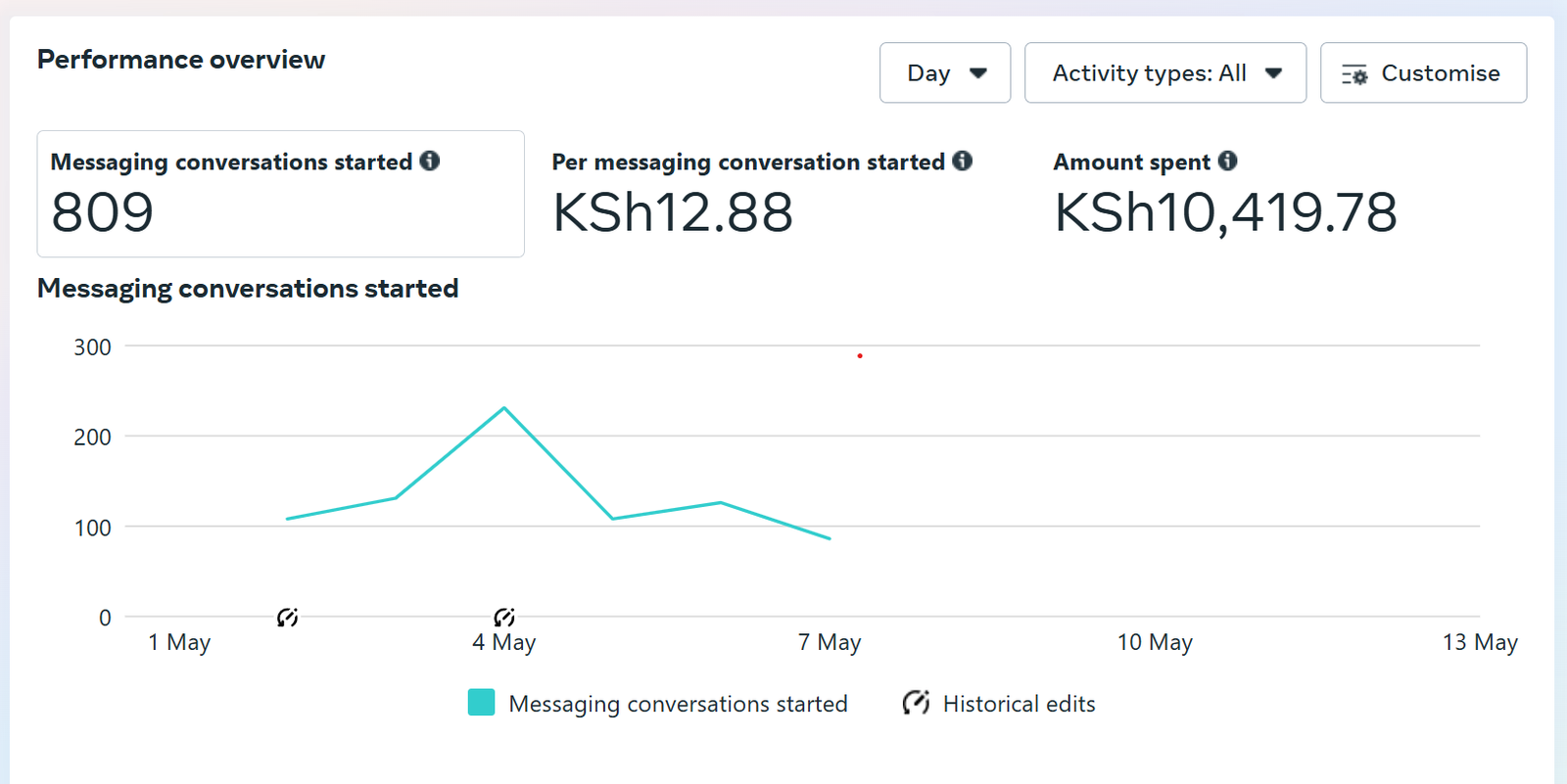The image size is (1567, 784).
Task: Open the historical edit marker before 4 May
Action: click(x=287, y=618)
